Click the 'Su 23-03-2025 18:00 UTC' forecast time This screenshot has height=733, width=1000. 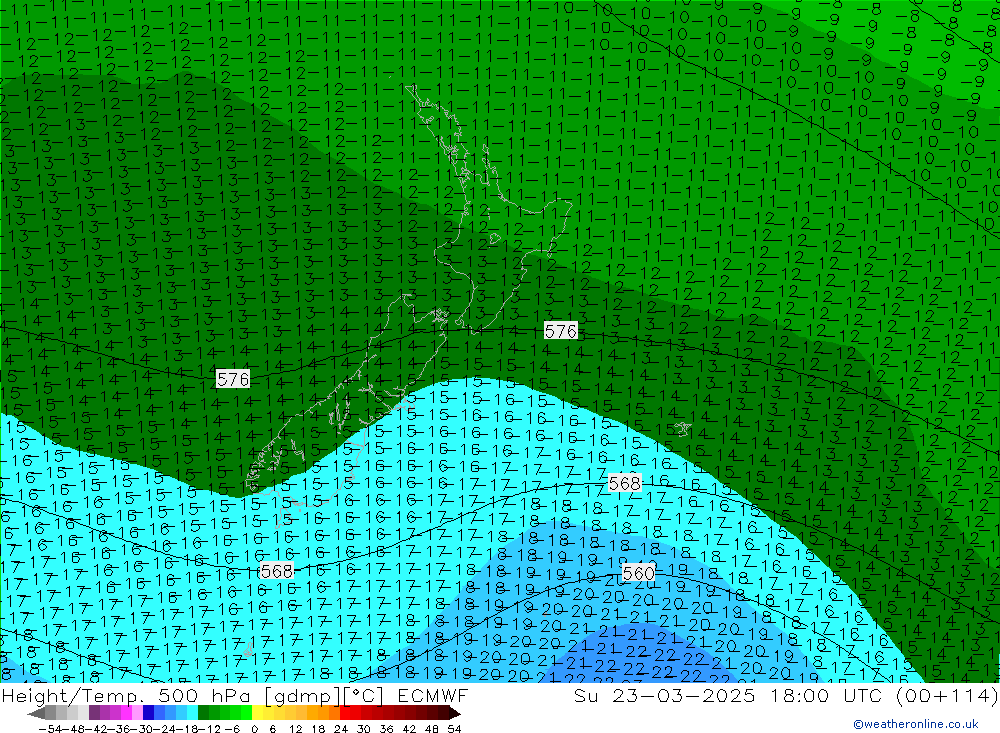[x=728, y=695]
